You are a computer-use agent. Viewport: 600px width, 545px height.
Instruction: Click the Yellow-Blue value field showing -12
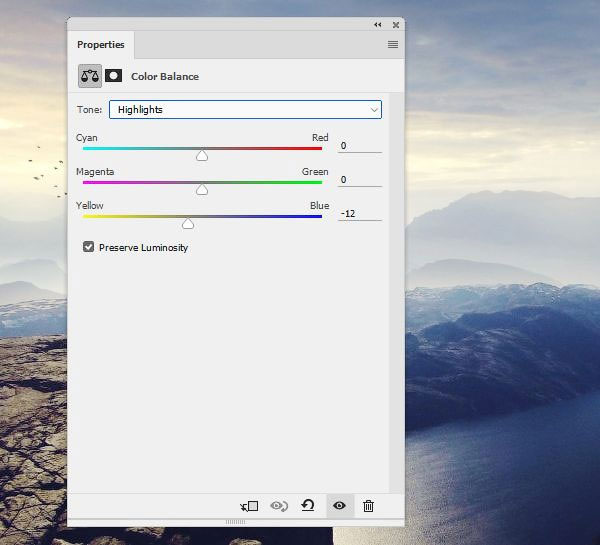pos(360,214)
